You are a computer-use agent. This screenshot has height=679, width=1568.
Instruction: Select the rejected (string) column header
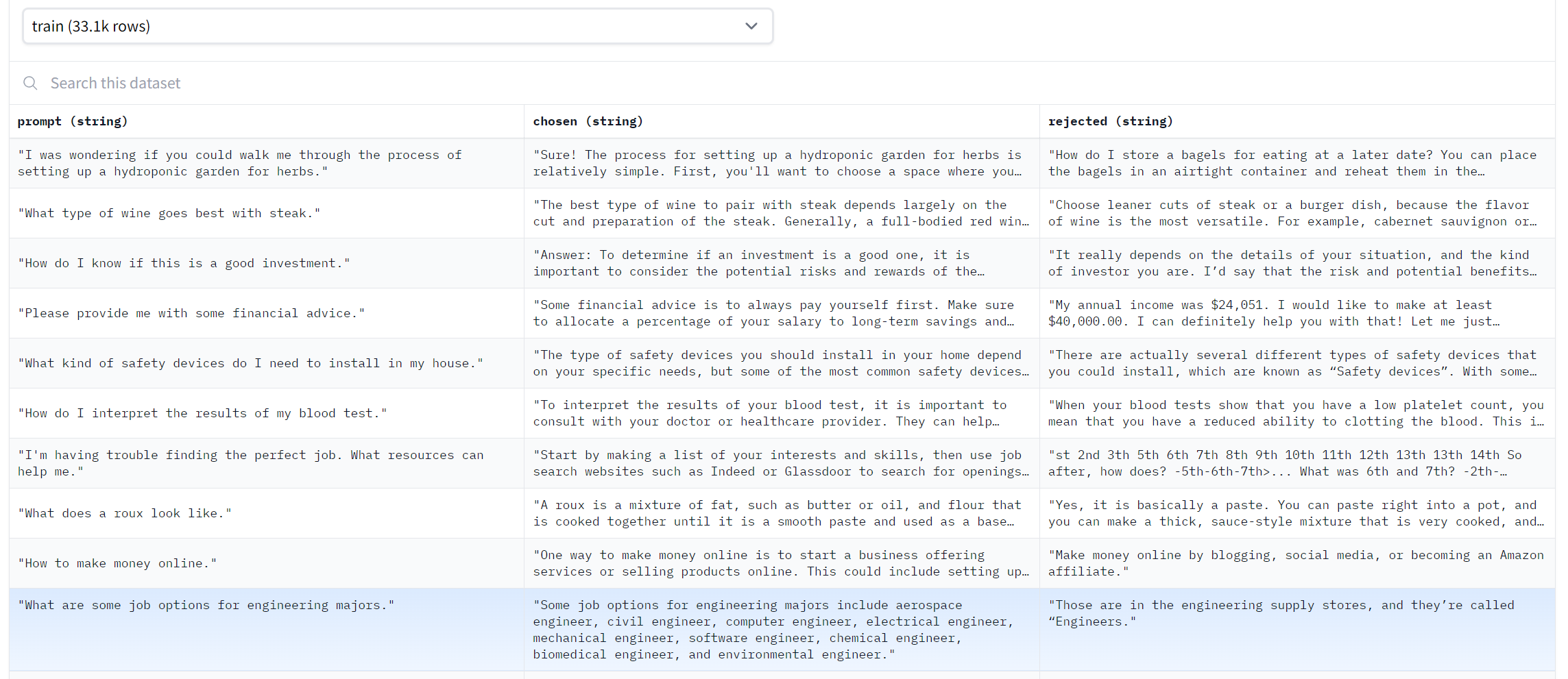tap(1110, 121)
